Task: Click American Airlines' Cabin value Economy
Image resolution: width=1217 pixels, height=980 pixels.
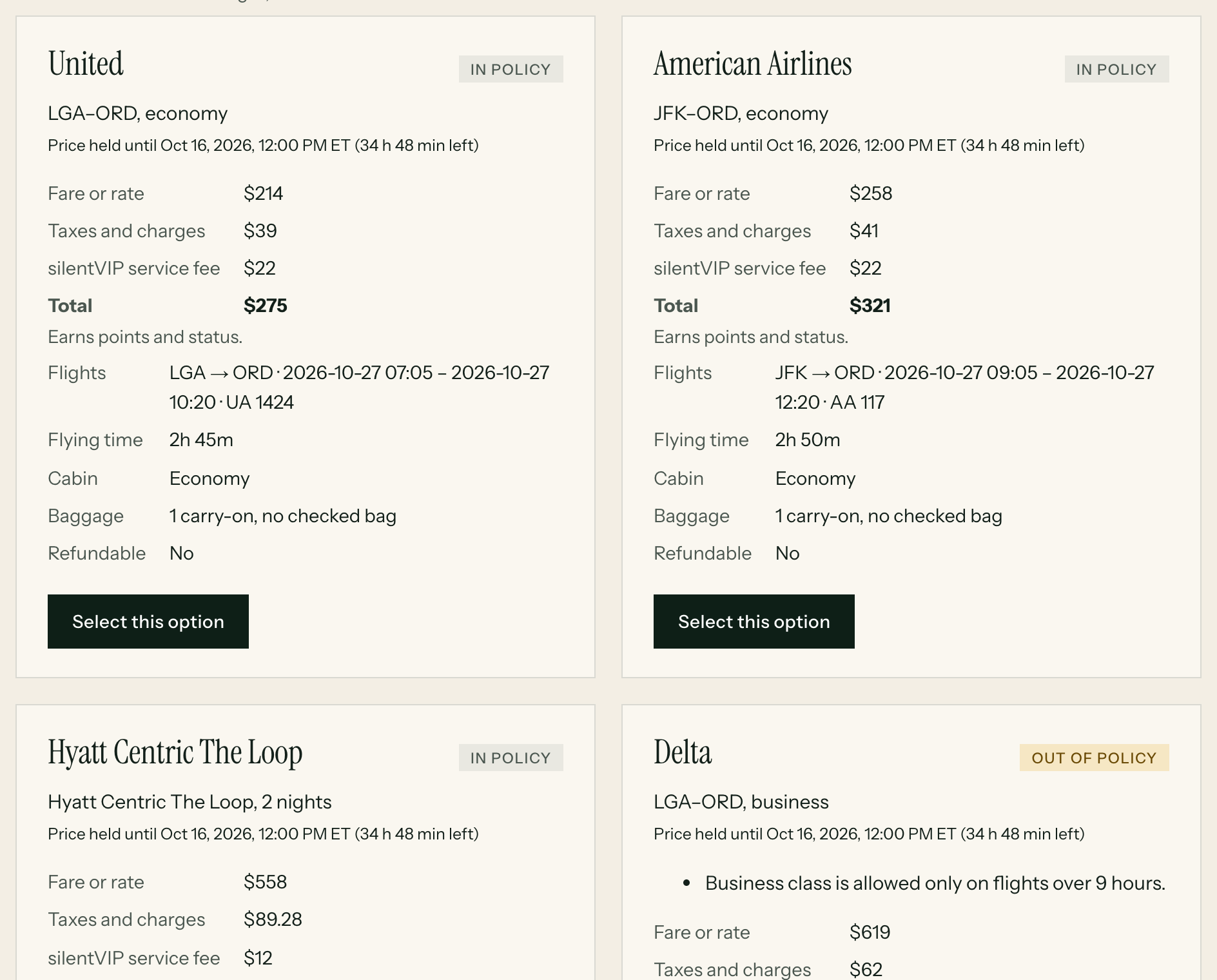Action: 815,478
